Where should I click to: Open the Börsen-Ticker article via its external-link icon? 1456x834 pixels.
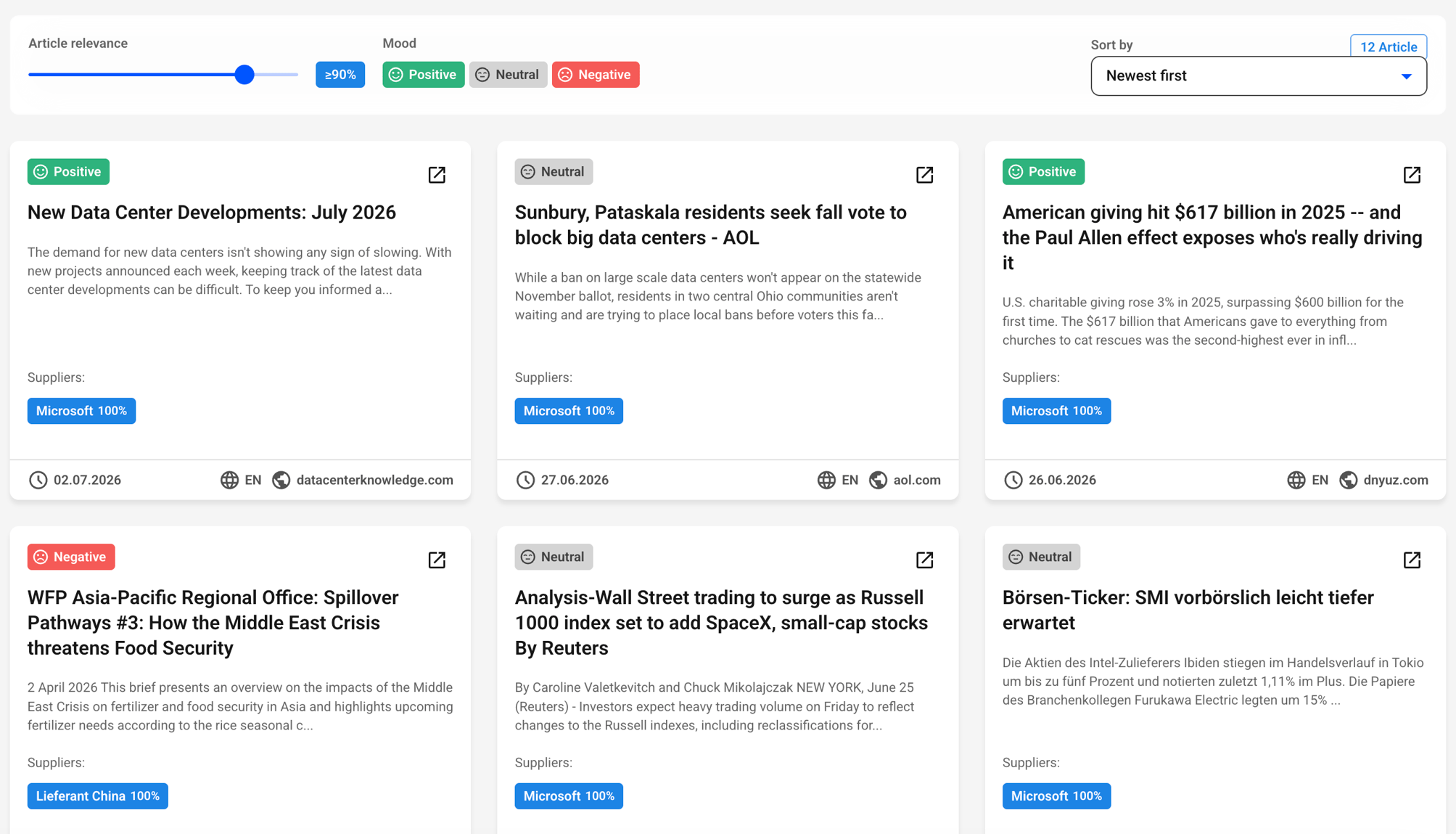click(x=1412, y=560)
